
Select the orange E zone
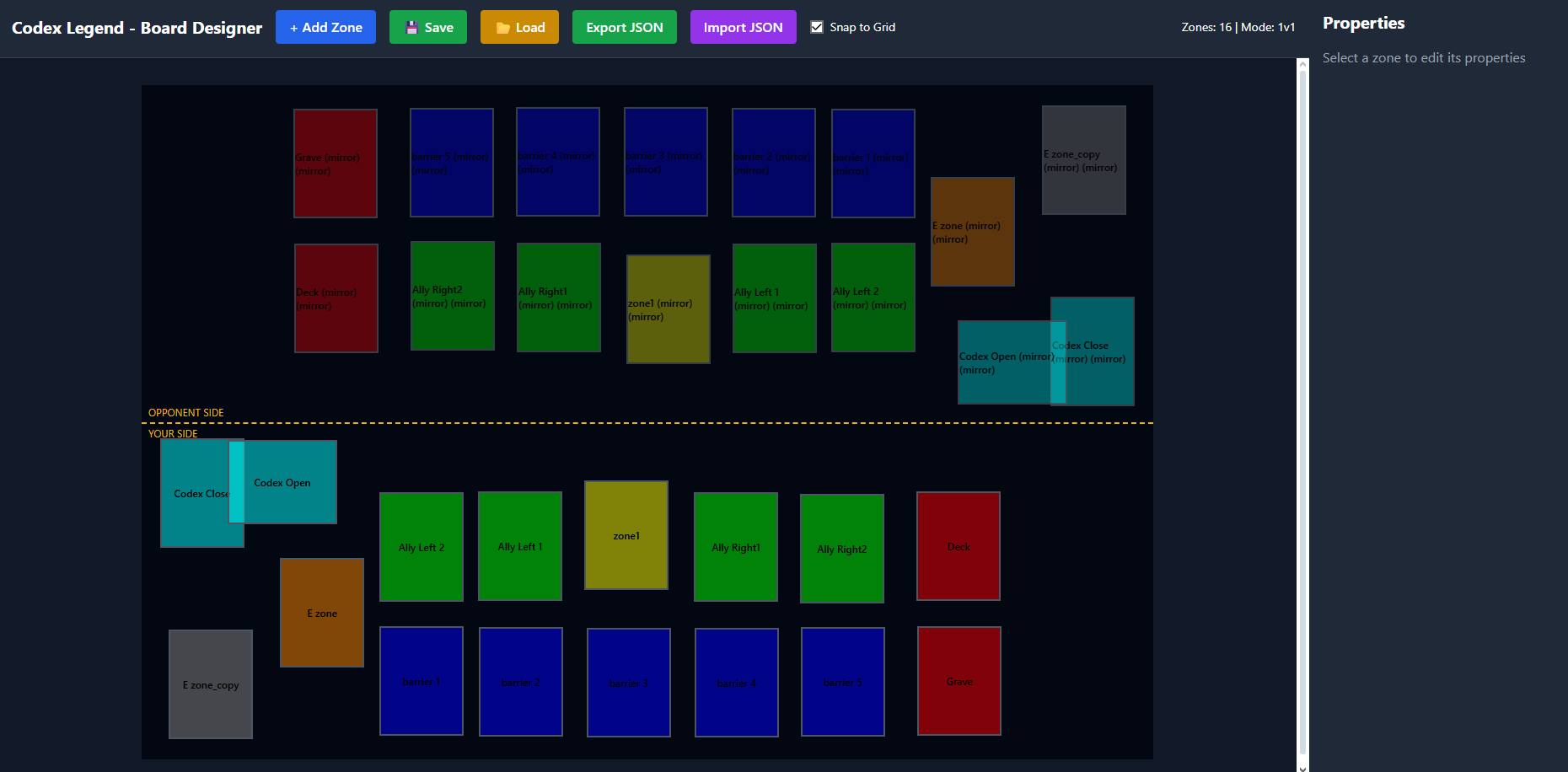322,613
